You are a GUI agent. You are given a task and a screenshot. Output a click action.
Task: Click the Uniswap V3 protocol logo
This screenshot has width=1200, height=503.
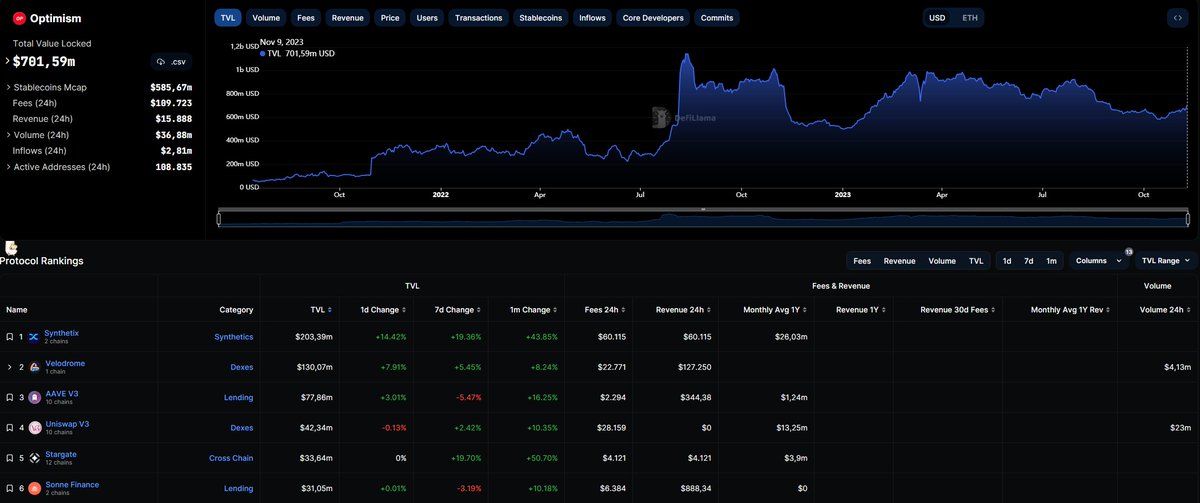coord(35,428)
